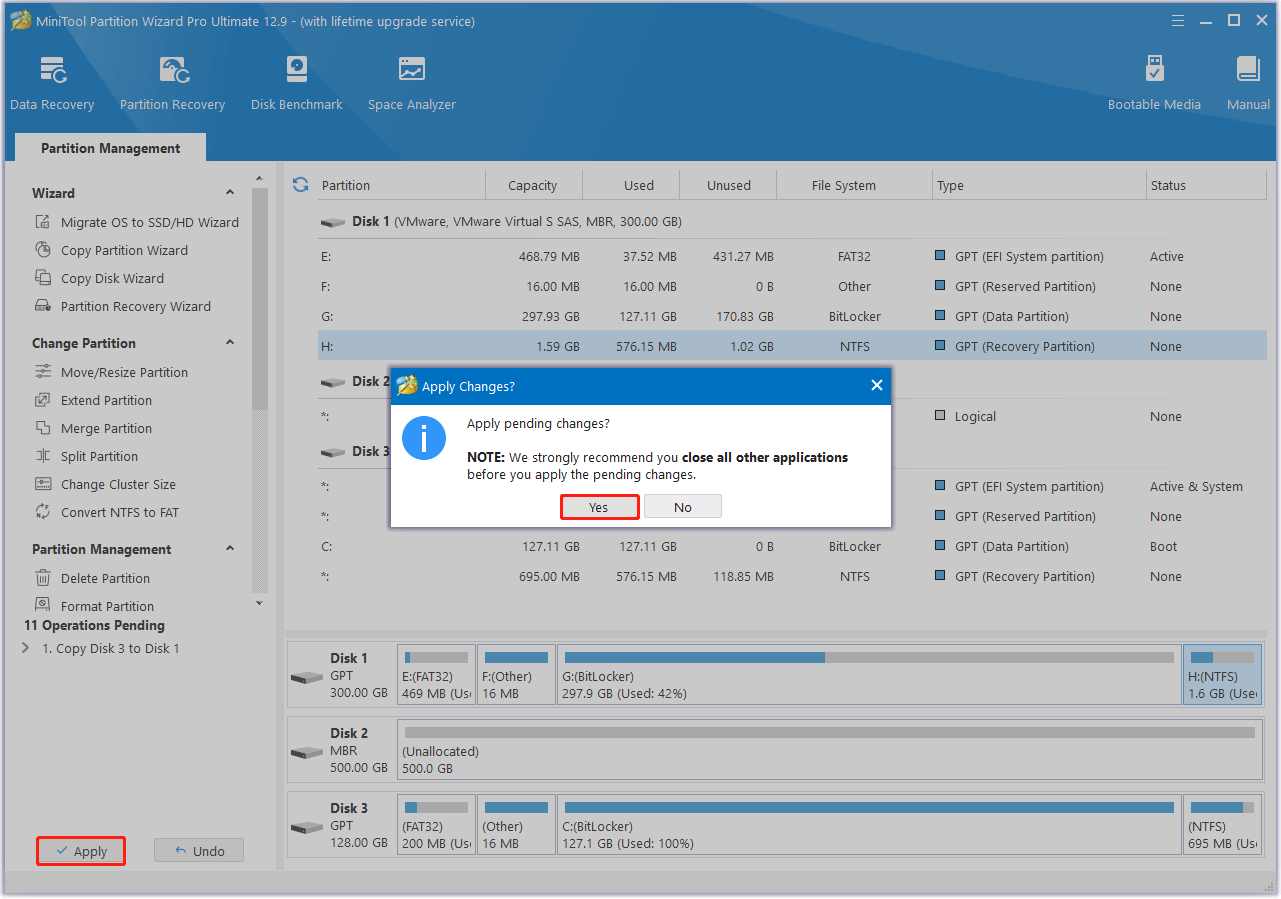The height and width of the screenshot is (899, 1281).
Task: Sort by Used column header
Action: pos(638,185)
